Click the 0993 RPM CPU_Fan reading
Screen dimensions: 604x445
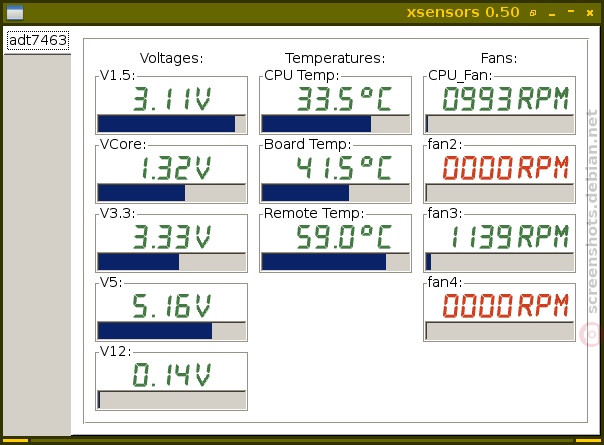(x=506, y=99)
